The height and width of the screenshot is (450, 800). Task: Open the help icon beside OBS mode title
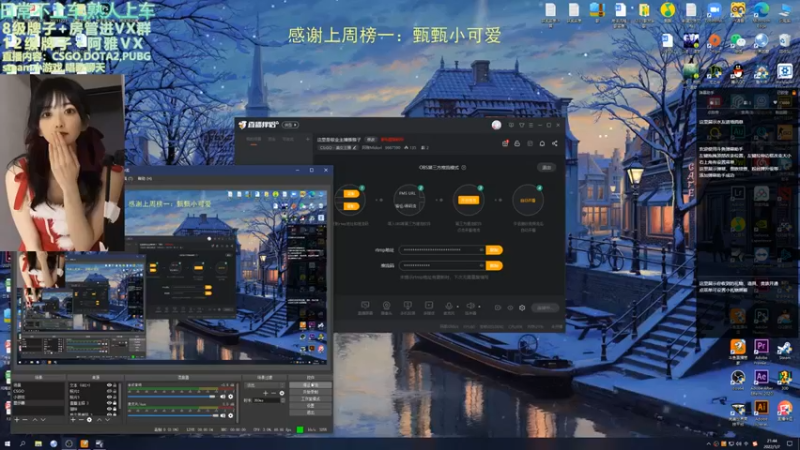click(x=464, y=167)
